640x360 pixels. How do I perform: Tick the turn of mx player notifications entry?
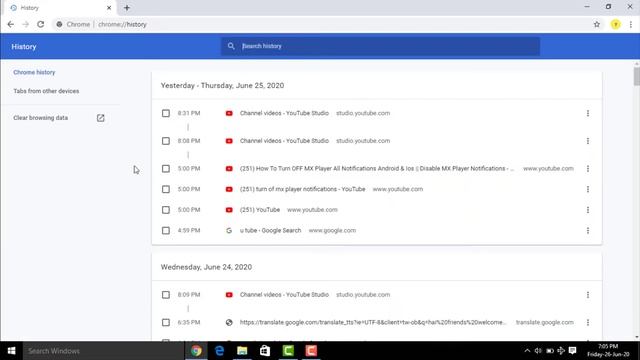tap(166, 189)
